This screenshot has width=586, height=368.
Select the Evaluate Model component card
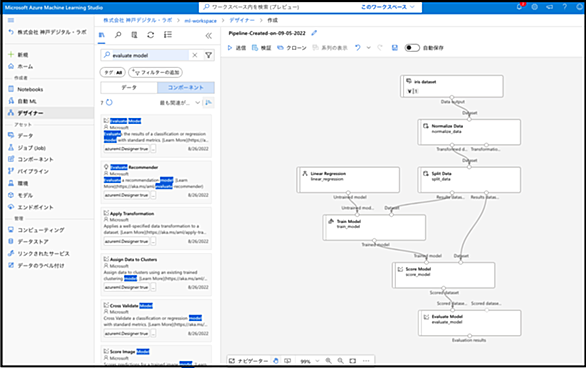point(156,135)
